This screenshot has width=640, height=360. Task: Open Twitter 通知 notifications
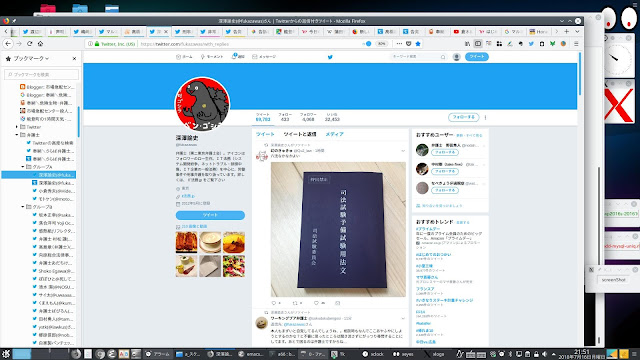[x=238, y=57]
